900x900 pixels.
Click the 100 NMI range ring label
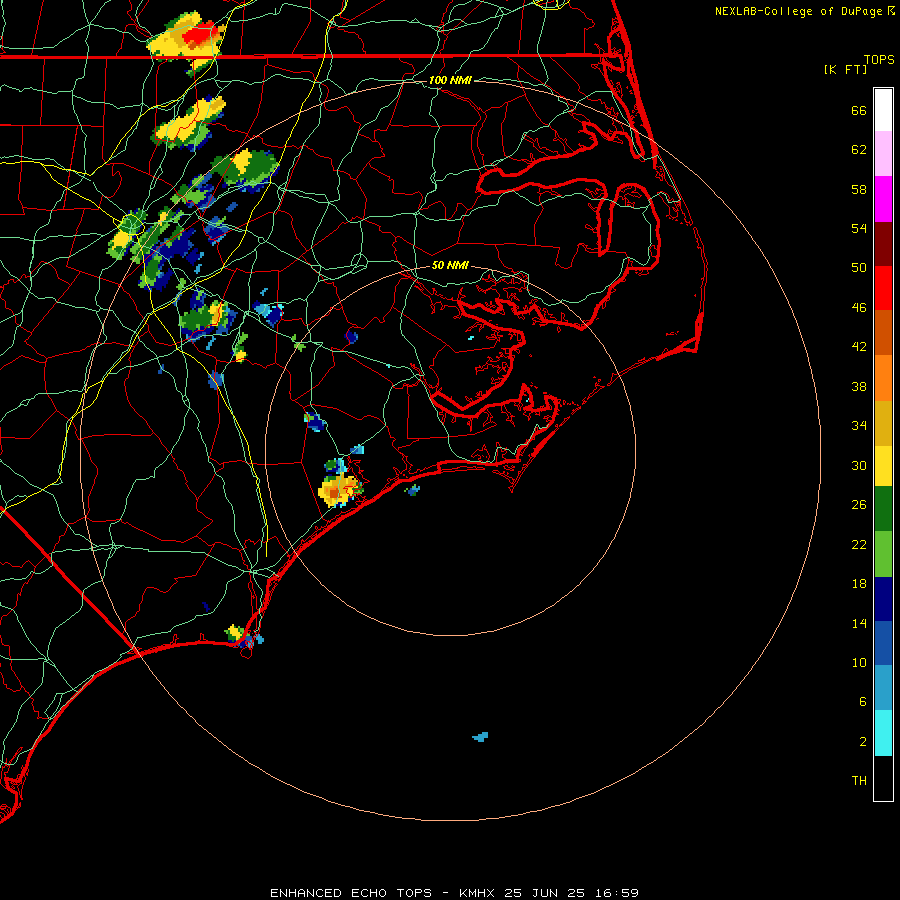click(x=450, y=80)
